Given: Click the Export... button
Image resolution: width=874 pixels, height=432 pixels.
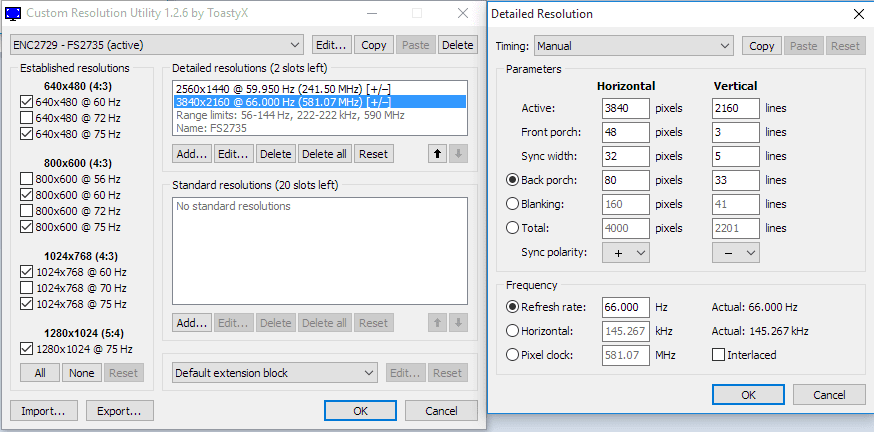Looking at the screenshot, I should point(119,411).
